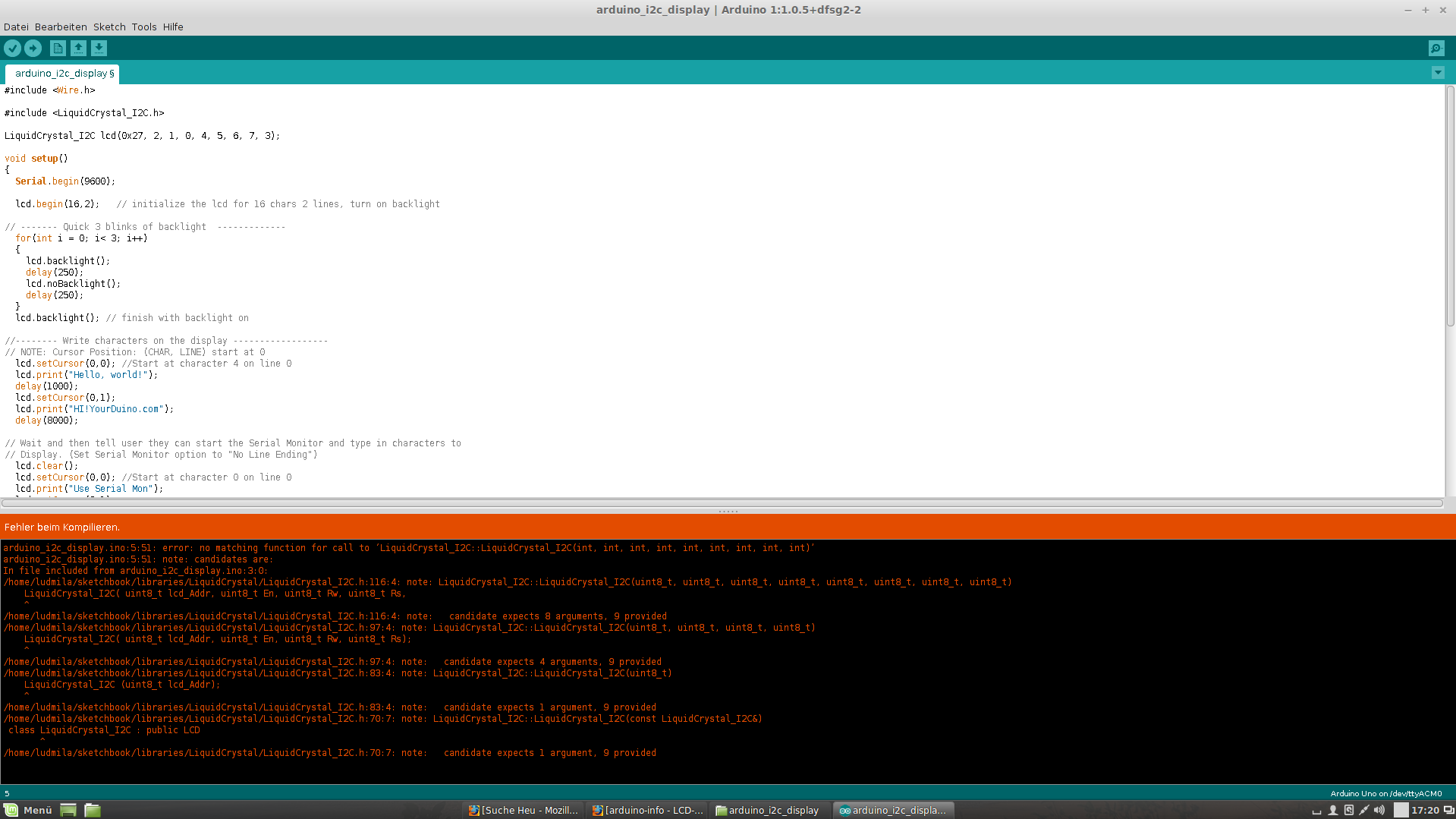Click the 17:20 clock in the panel
1456x819 pixels.
[x=1425, y=810]
